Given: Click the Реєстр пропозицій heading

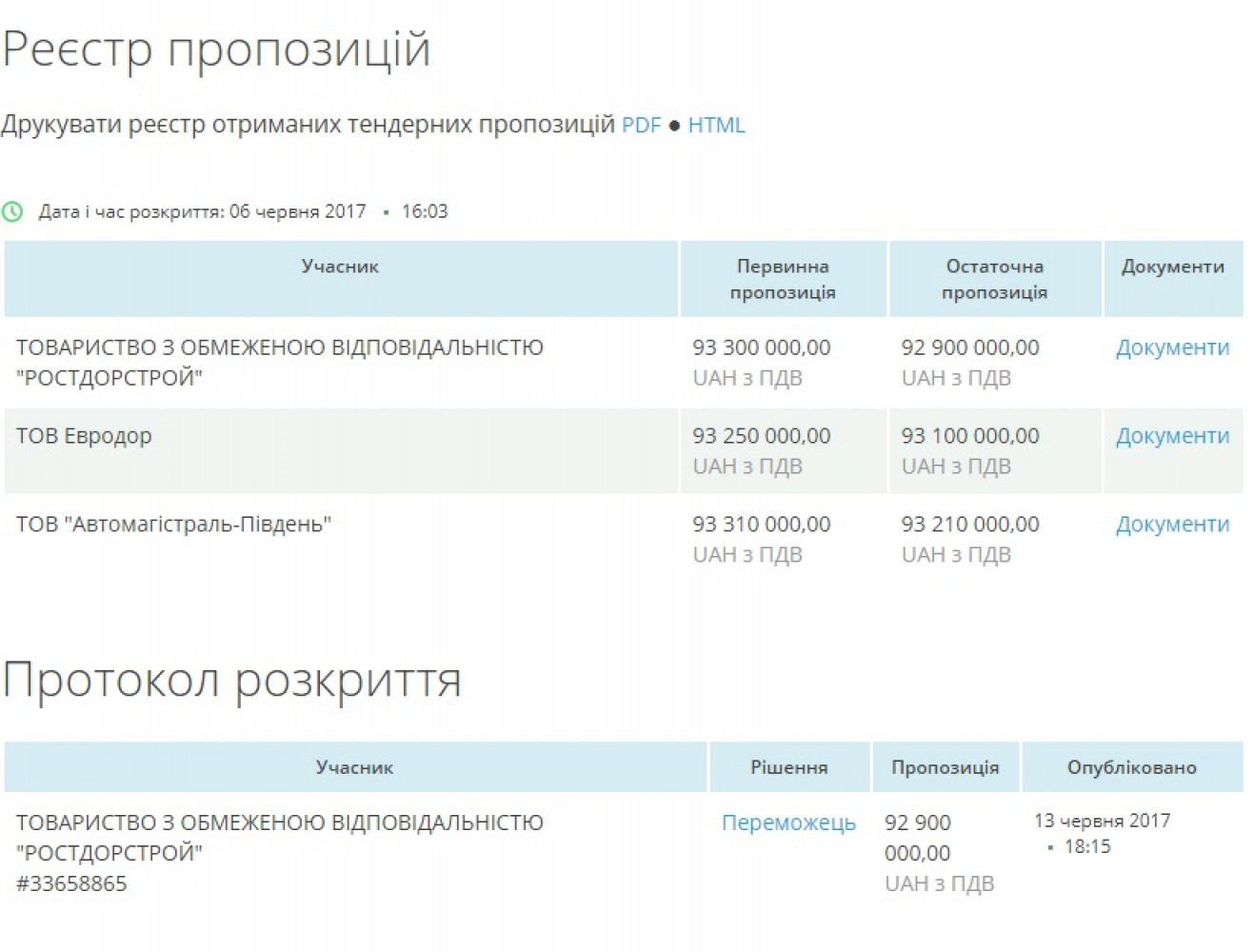Looking at the screenshot, I should coord(216,50).
